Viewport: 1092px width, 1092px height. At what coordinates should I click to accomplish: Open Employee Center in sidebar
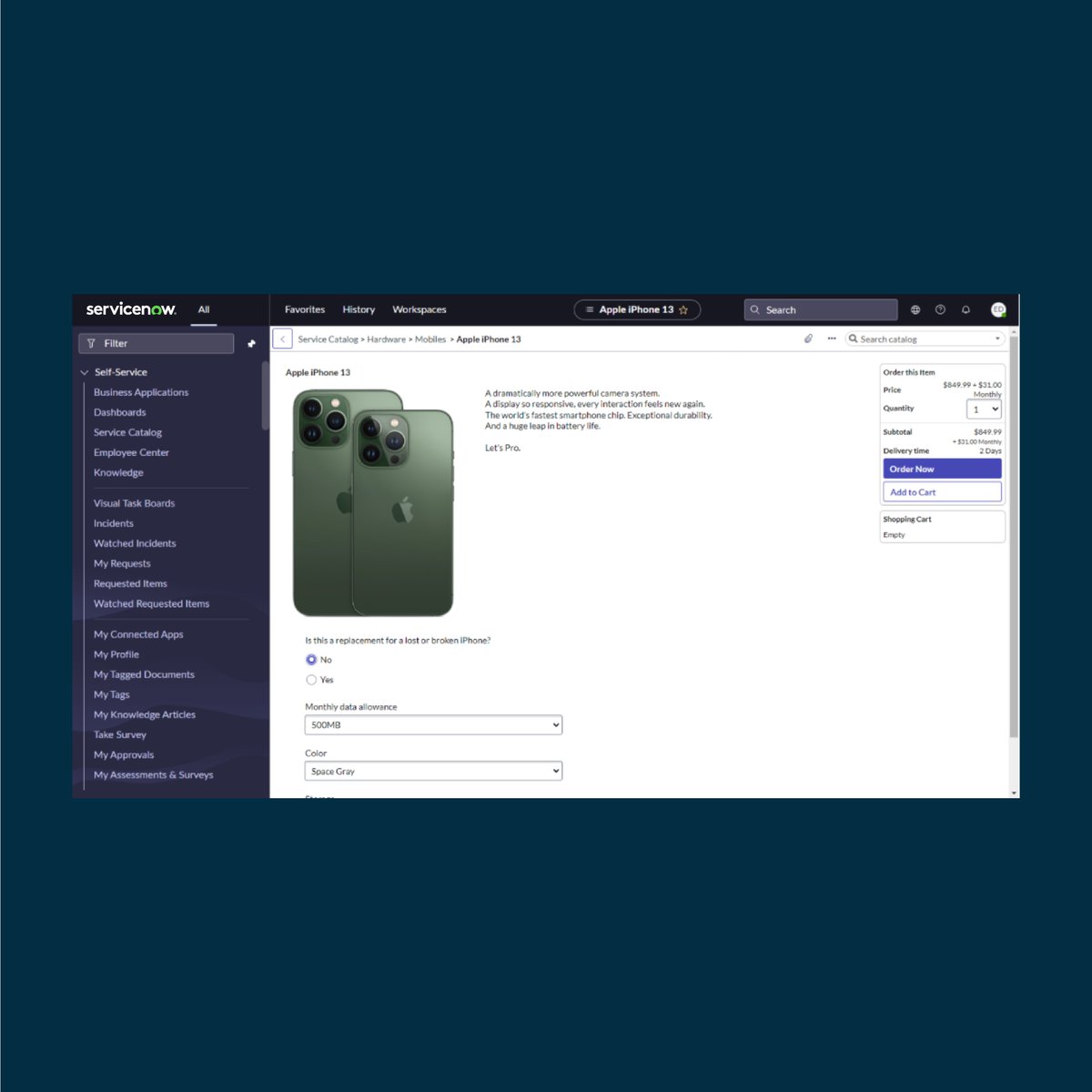click(132, 452)
